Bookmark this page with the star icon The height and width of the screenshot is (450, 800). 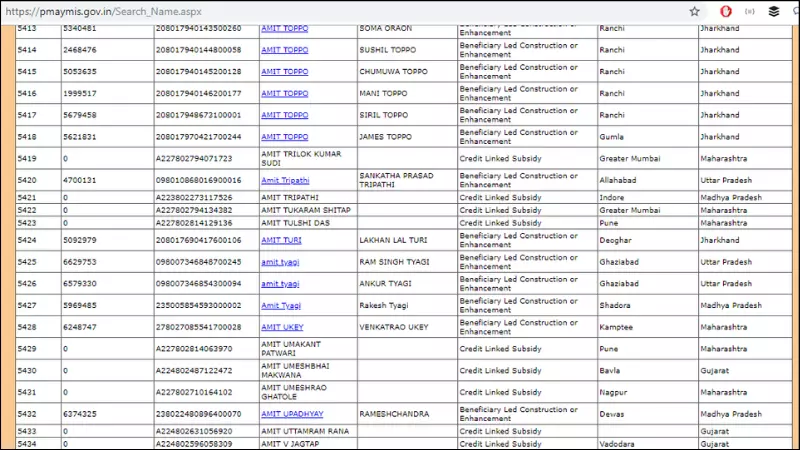click(694, 11)
